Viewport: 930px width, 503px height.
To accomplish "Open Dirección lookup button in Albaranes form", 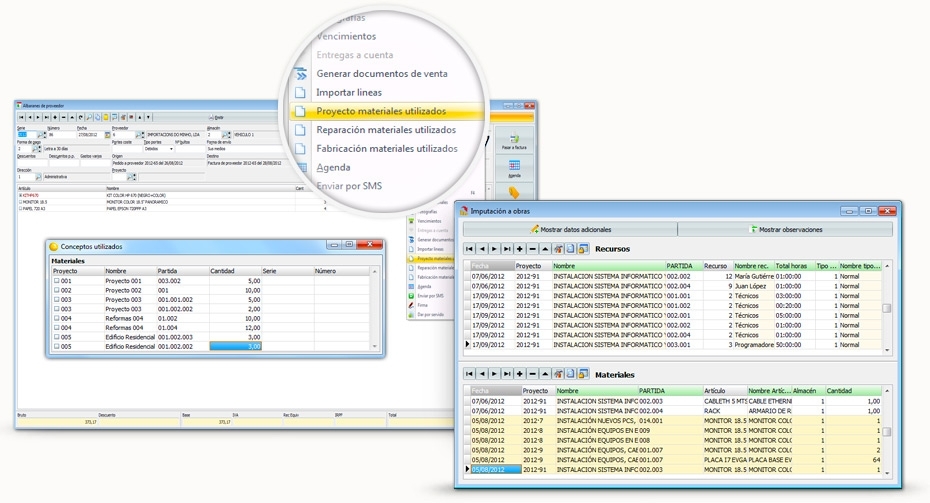I will coord(39,177).
